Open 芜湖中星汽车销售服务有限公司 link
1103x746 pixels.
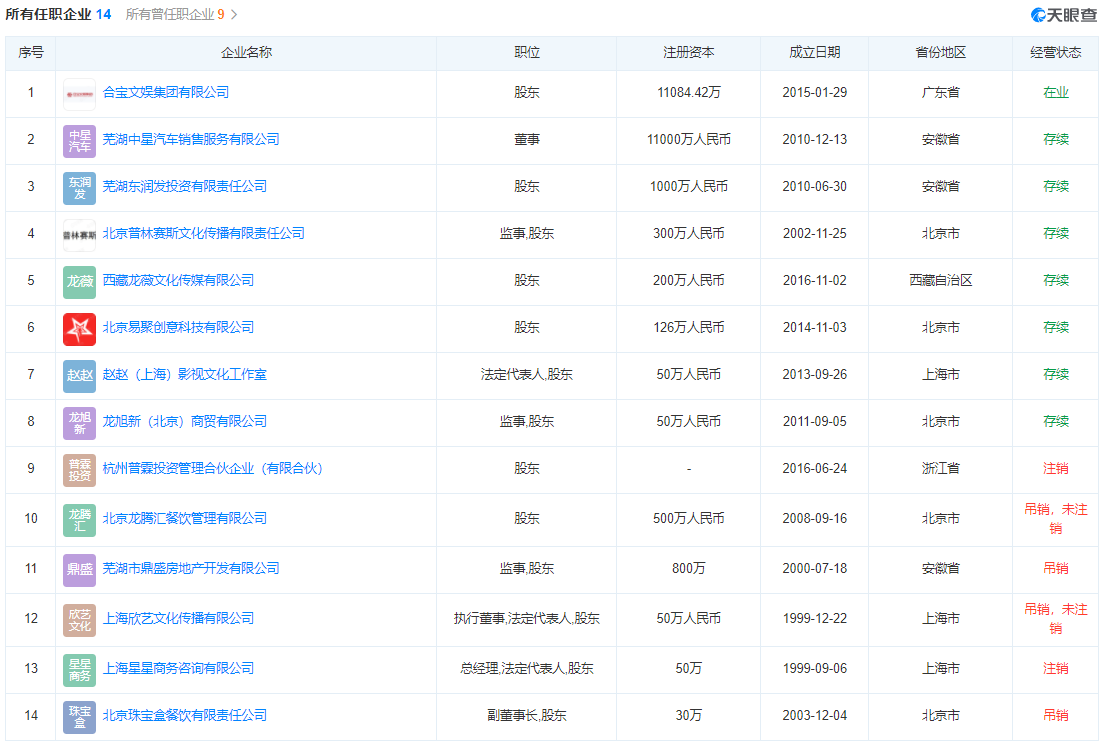point(191,139)
